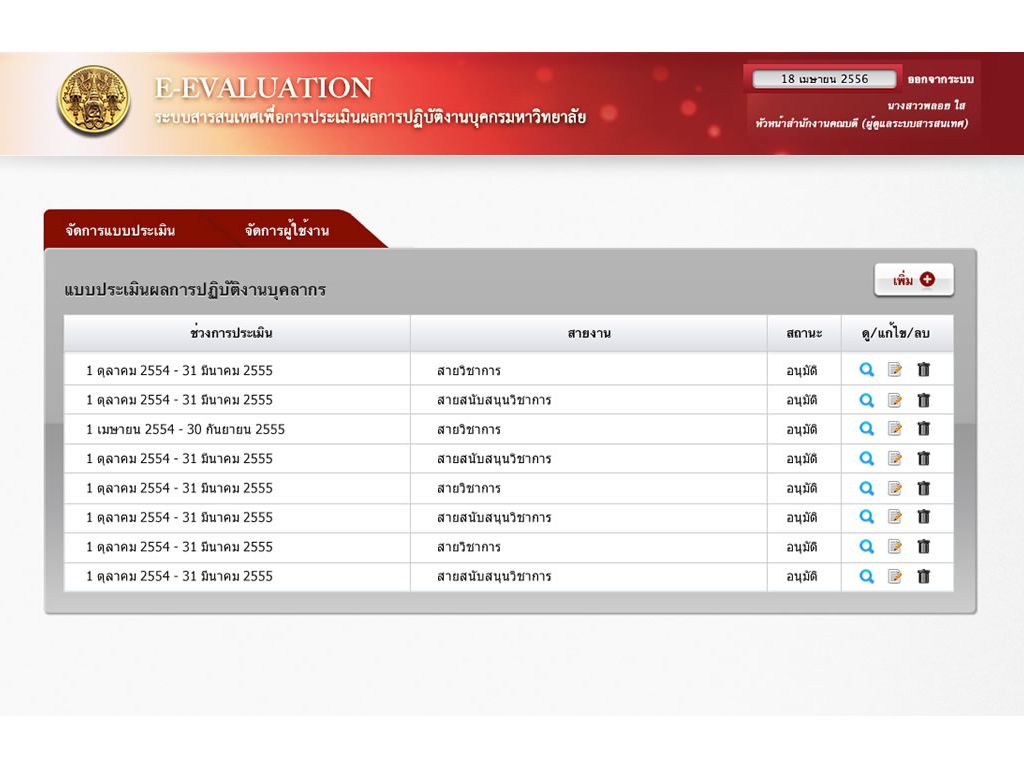Switch to the จัดการผู้ใช้งาน tab
The image size is (1024, 768).
click(287, 231)
